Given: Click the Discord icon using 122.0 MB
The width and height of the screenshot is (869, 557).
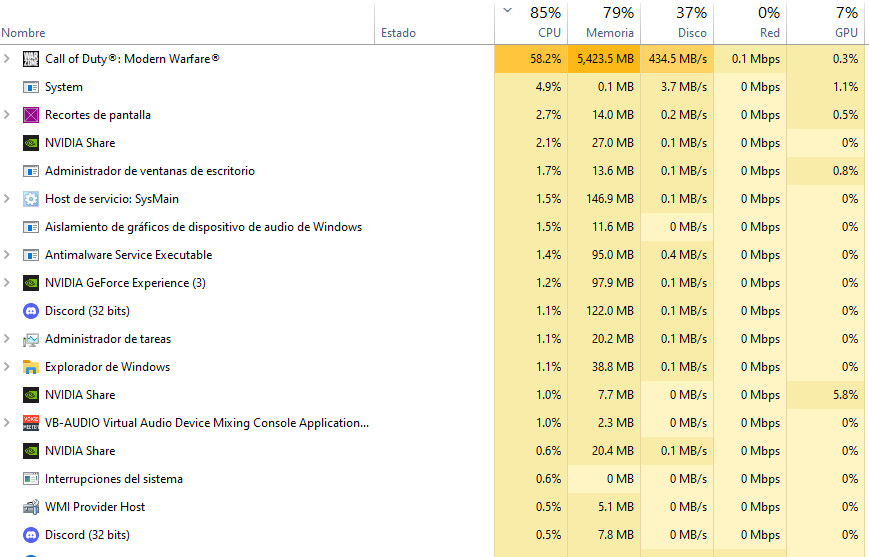Looking at the screenshot, I should 30,311.
